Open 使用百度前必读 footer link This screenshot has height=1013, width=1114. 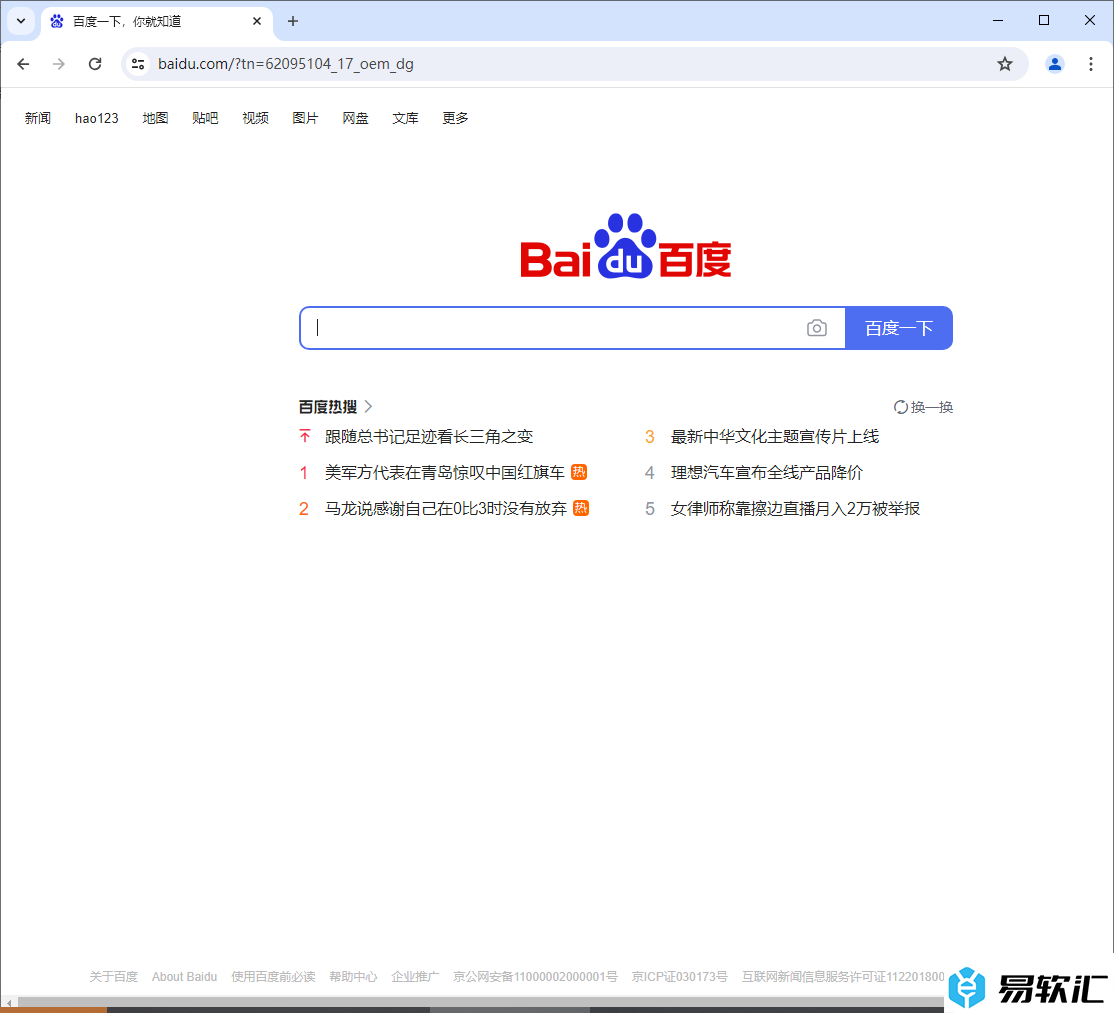pos(274,977)
